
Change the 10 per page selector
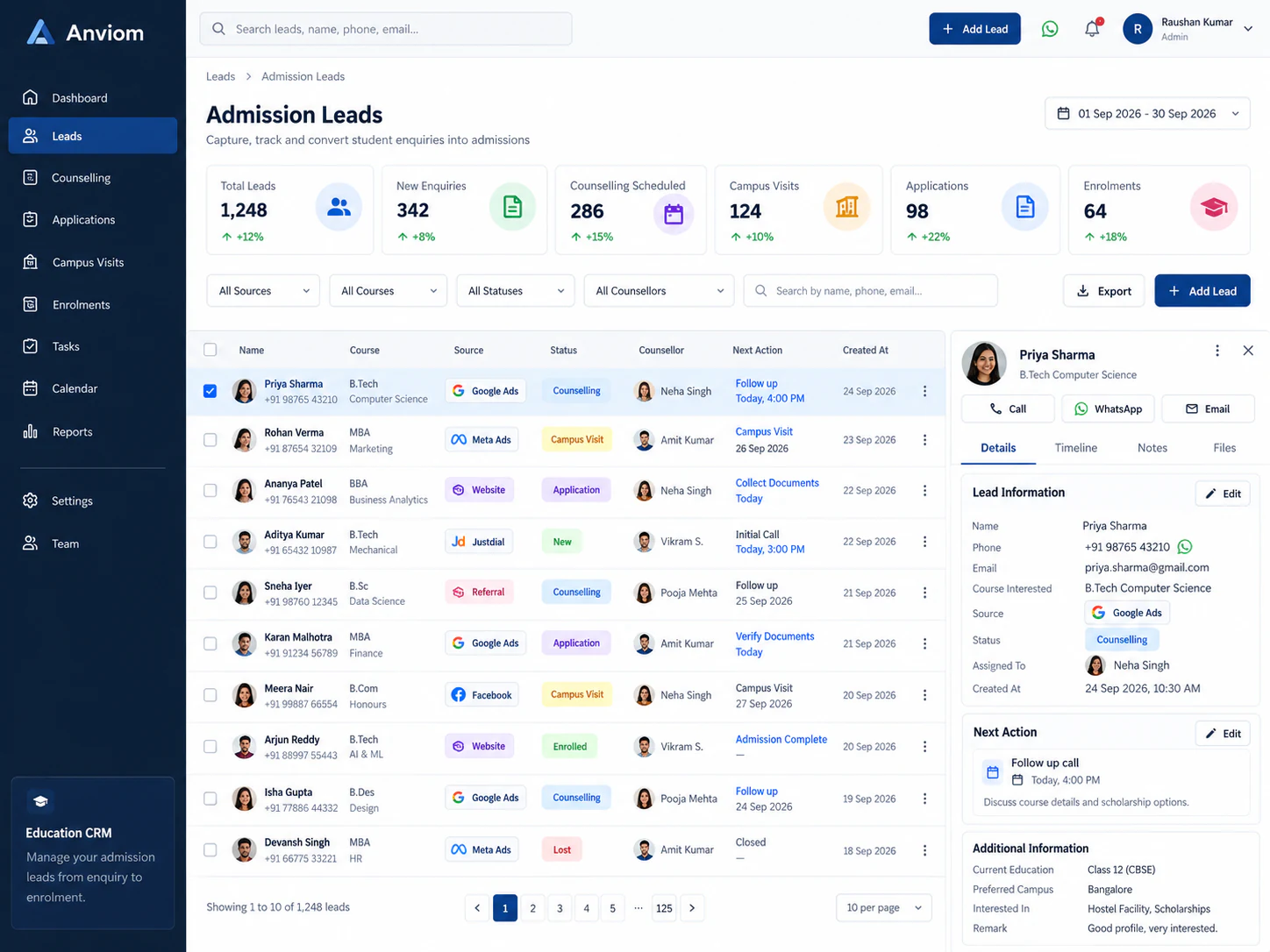[884, 908]
